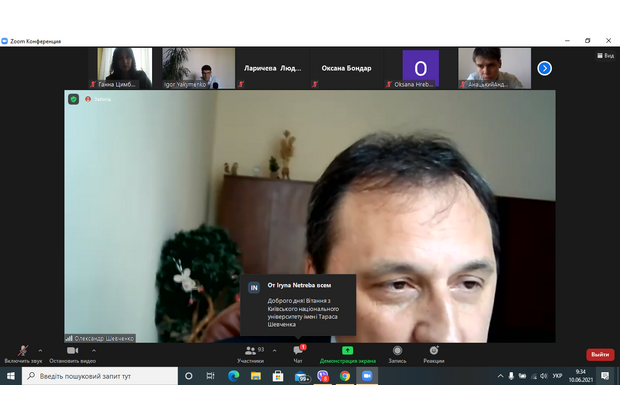This screenshot has width=620, height=420.
Task: Expand participants options arrow
Action: click(274, 350)
